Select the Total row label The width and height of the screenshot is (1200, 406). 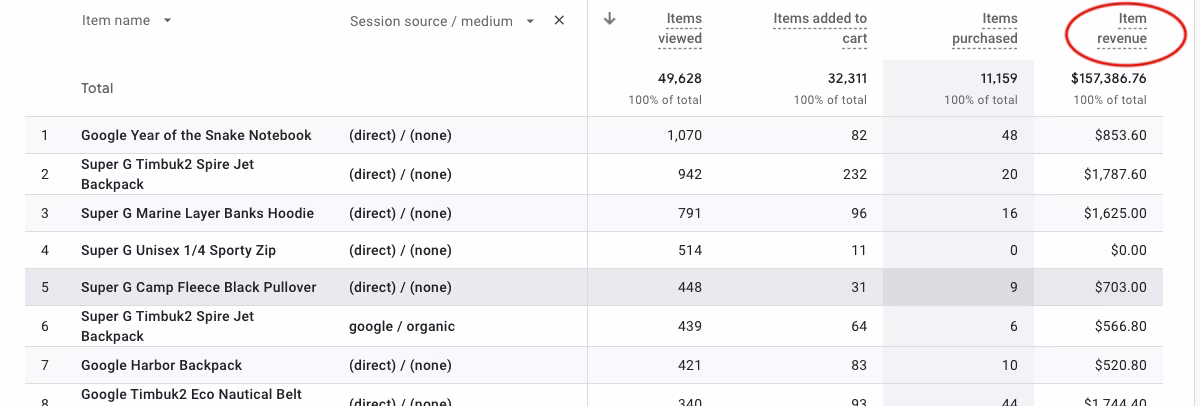[97, 88]
